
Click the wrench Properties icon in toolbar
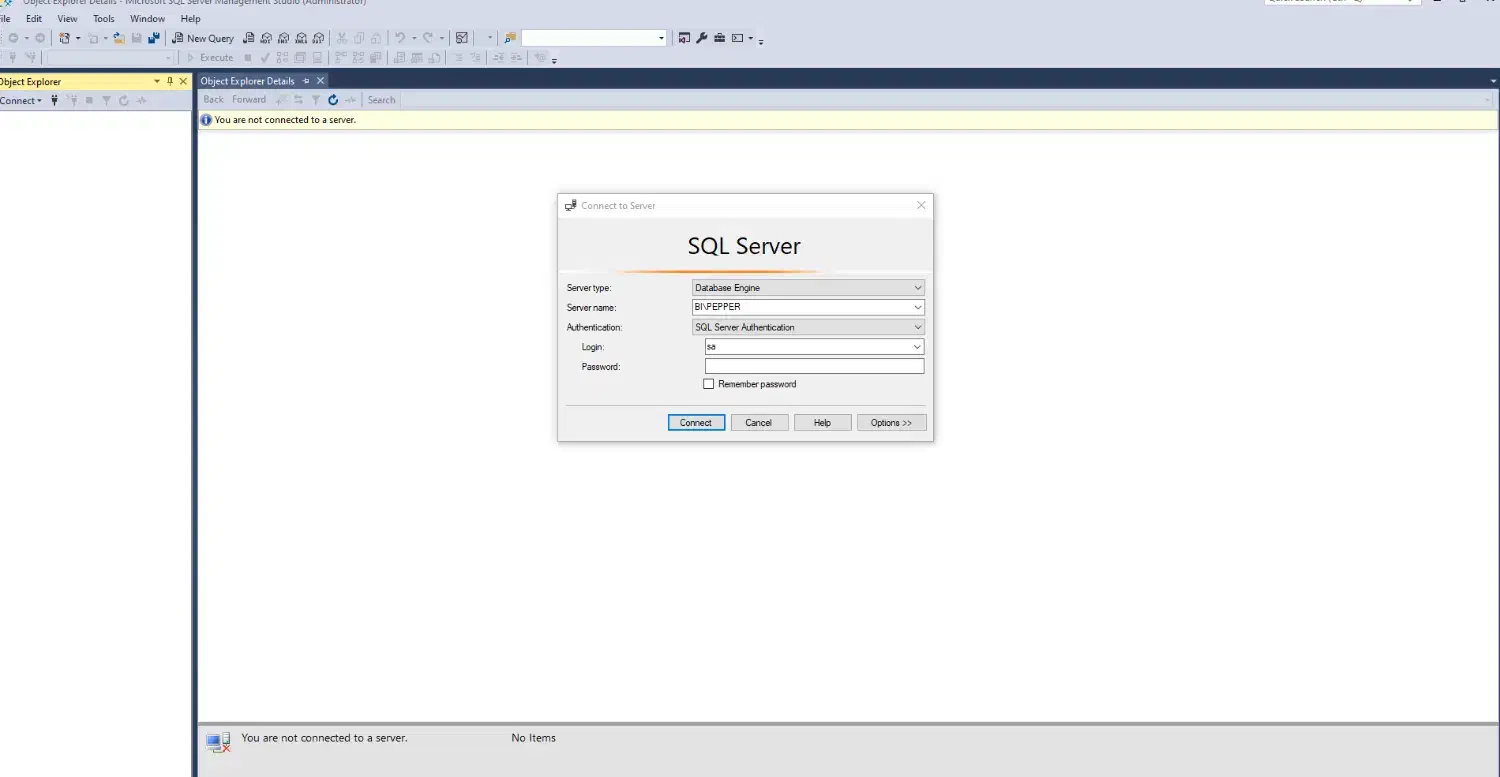pyautogui.click(x=702, y=38)
